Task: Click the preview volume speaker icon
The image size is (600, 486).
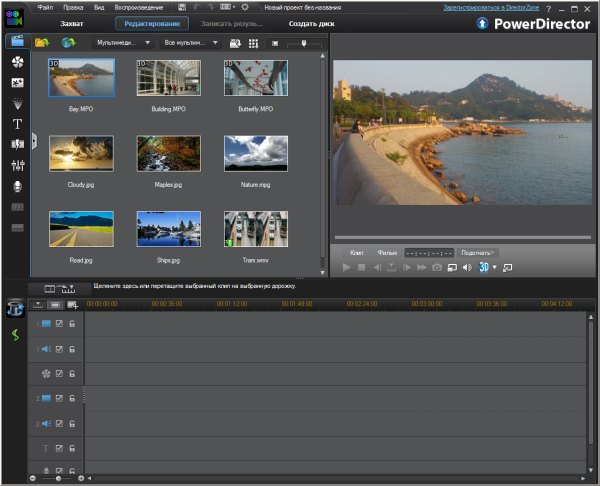Action: [466, 268]
